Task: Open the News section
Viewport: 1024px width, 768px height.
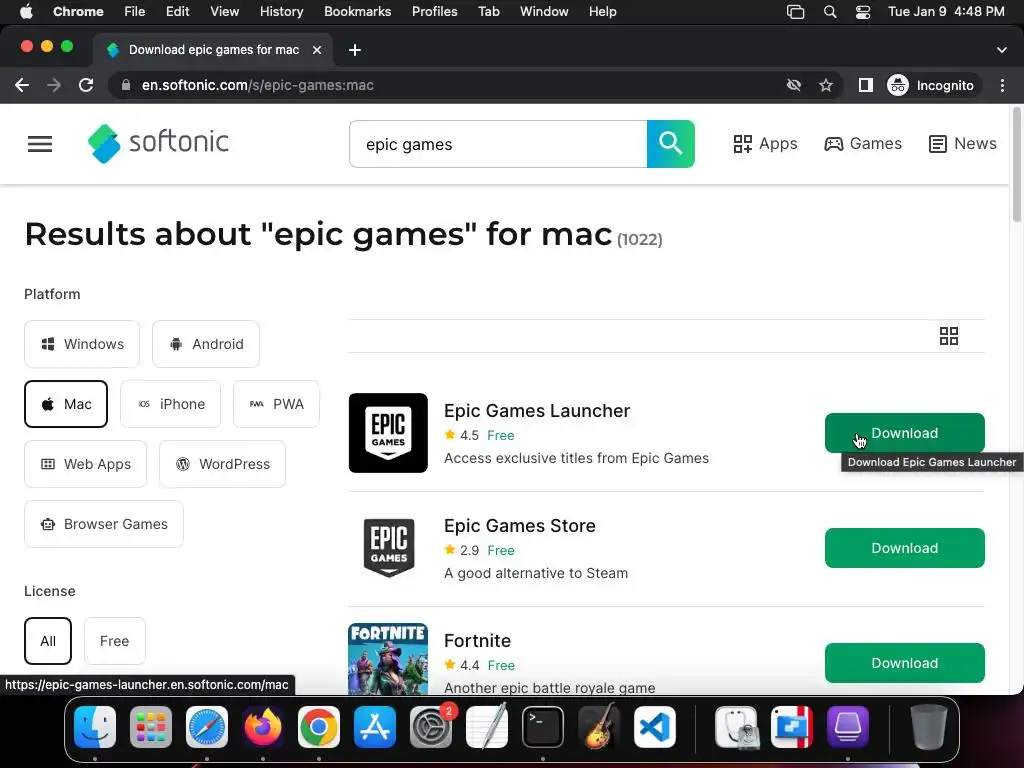Action: click(963, 144)
